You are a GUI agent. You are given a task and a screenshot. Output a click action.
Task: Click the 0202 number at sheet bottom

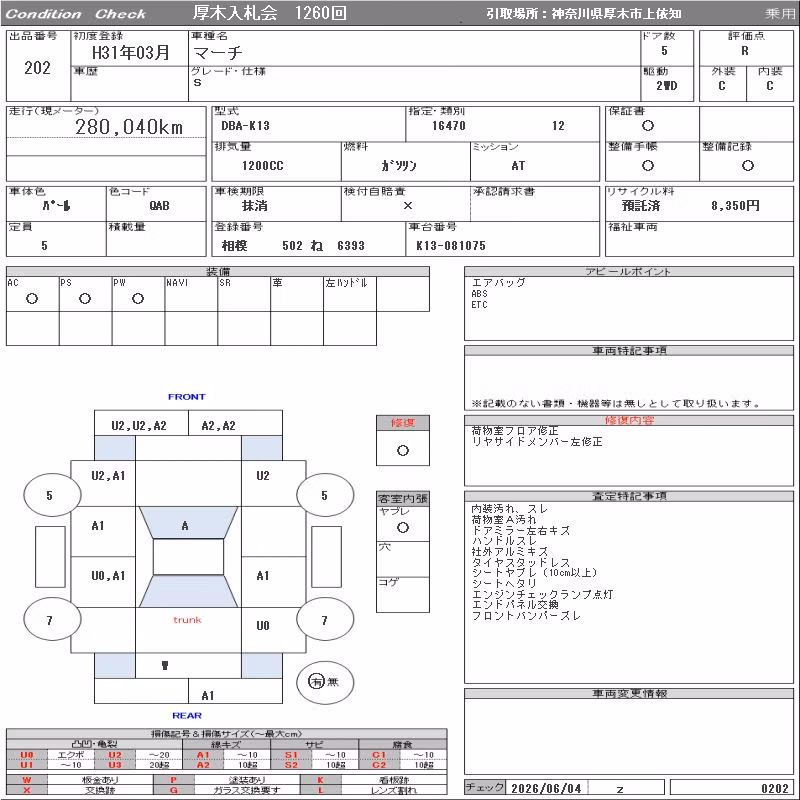[x=774, y=789]
